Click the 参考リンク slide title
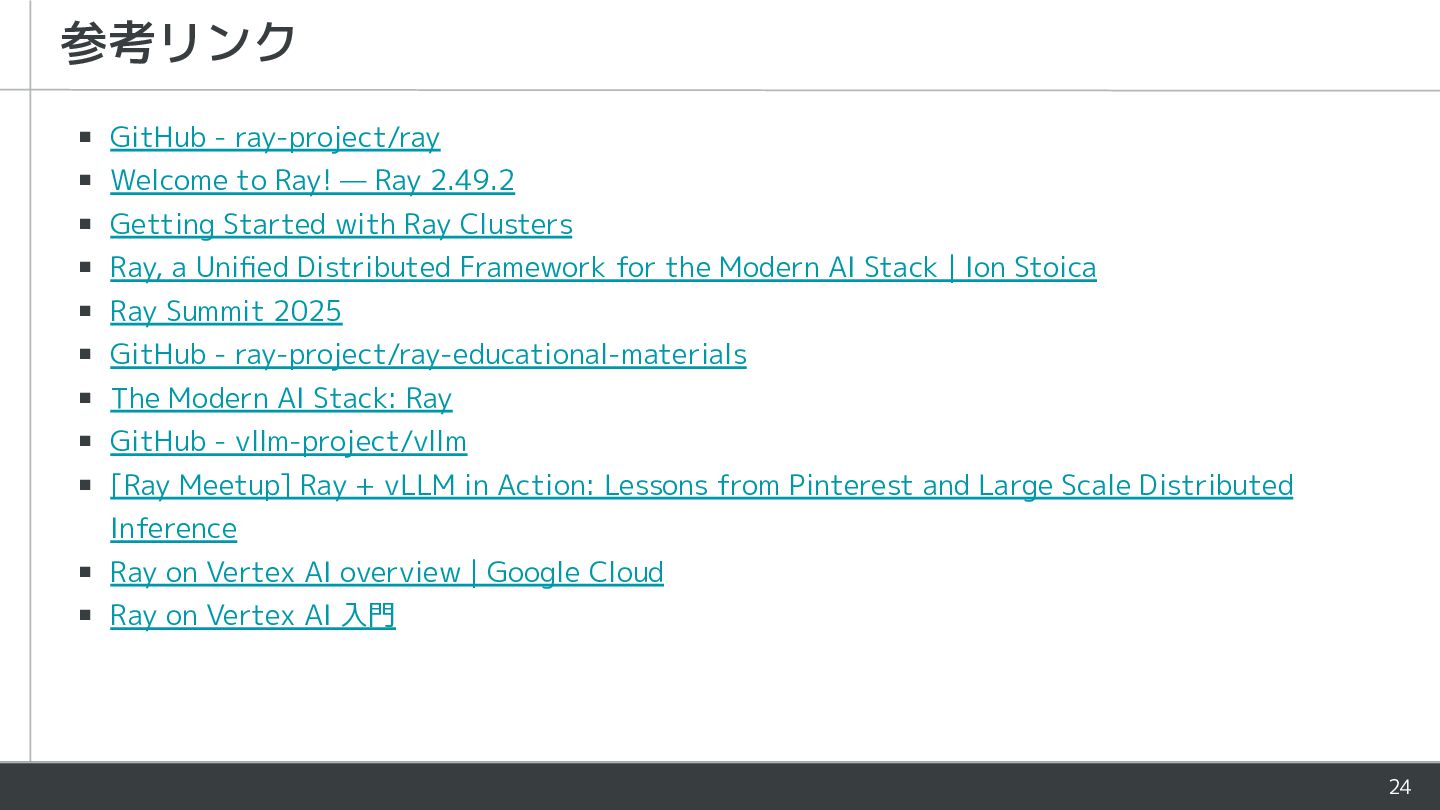 (x=178, y=43)
